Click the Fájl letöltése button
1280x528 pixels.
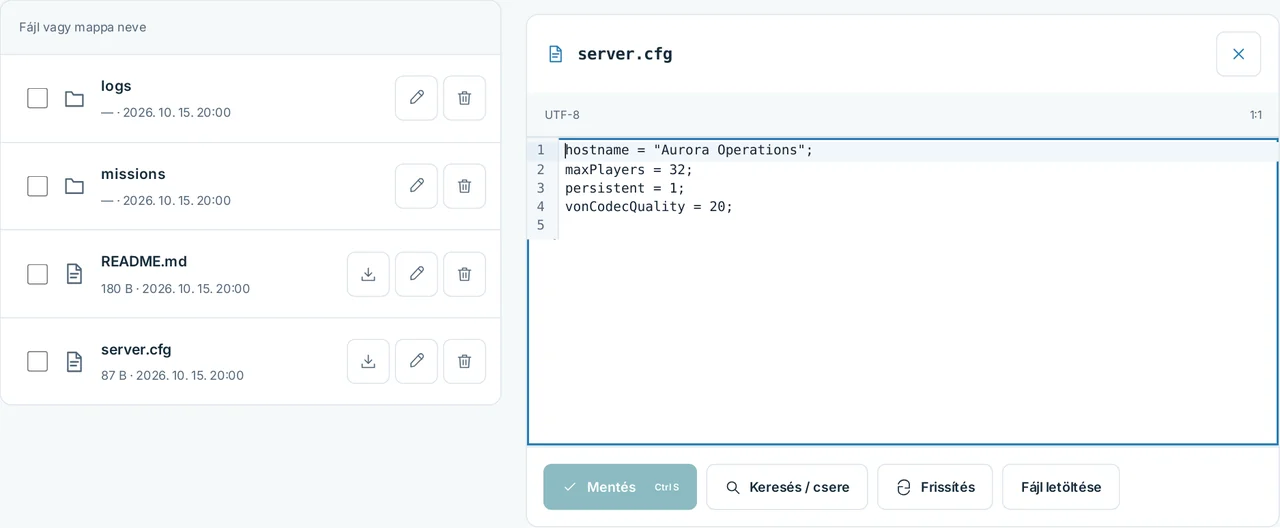tap(1061, 487)
